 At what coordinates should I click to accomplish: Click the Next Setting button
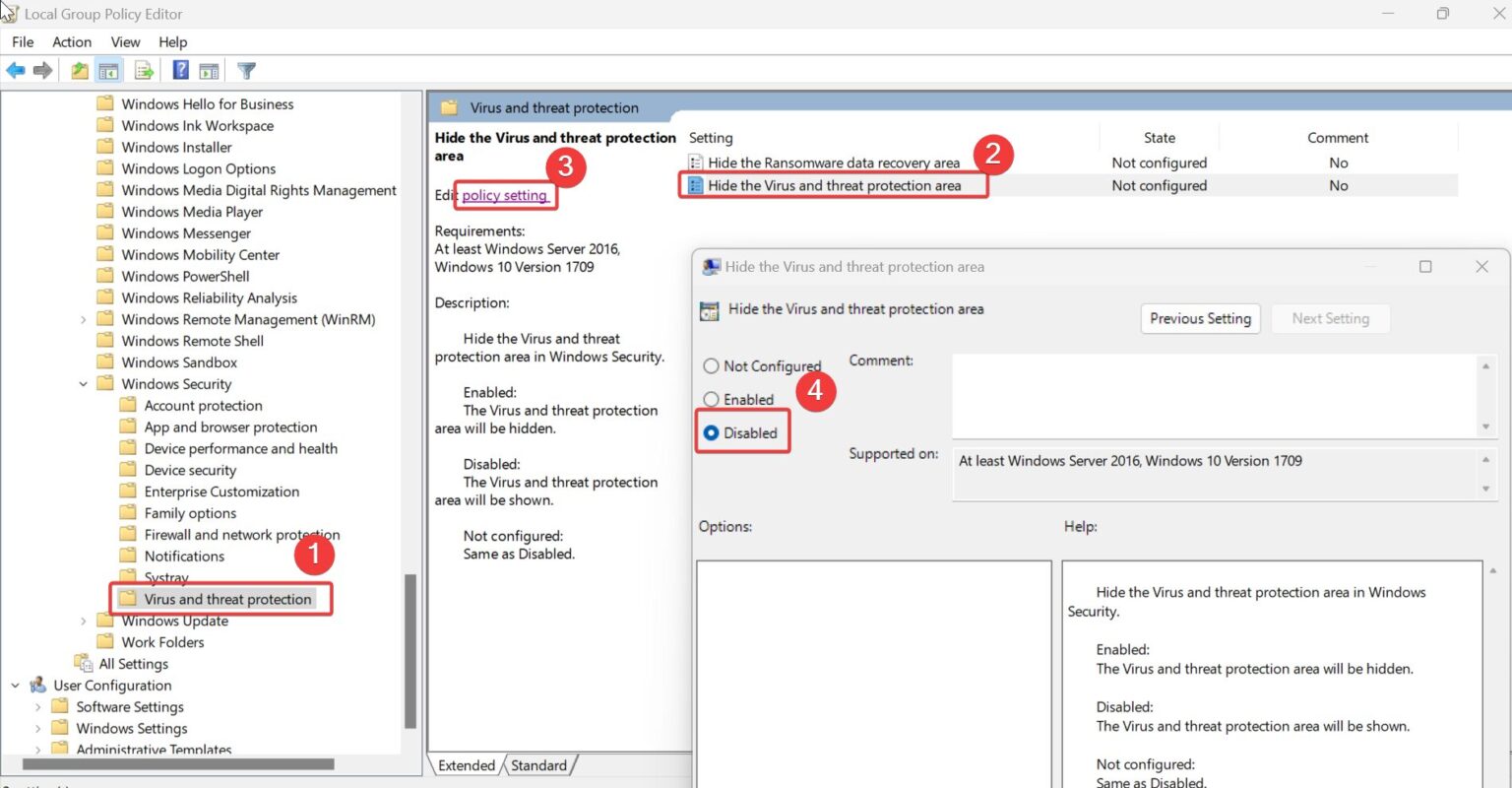point(1330,318)
